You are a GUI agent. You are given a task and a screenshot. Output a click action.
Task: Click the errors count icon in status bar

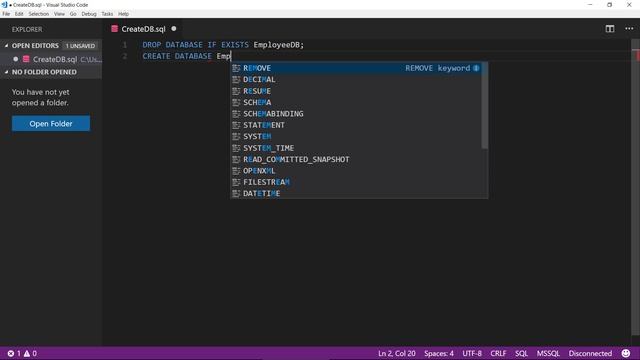[x=11, y=353]
